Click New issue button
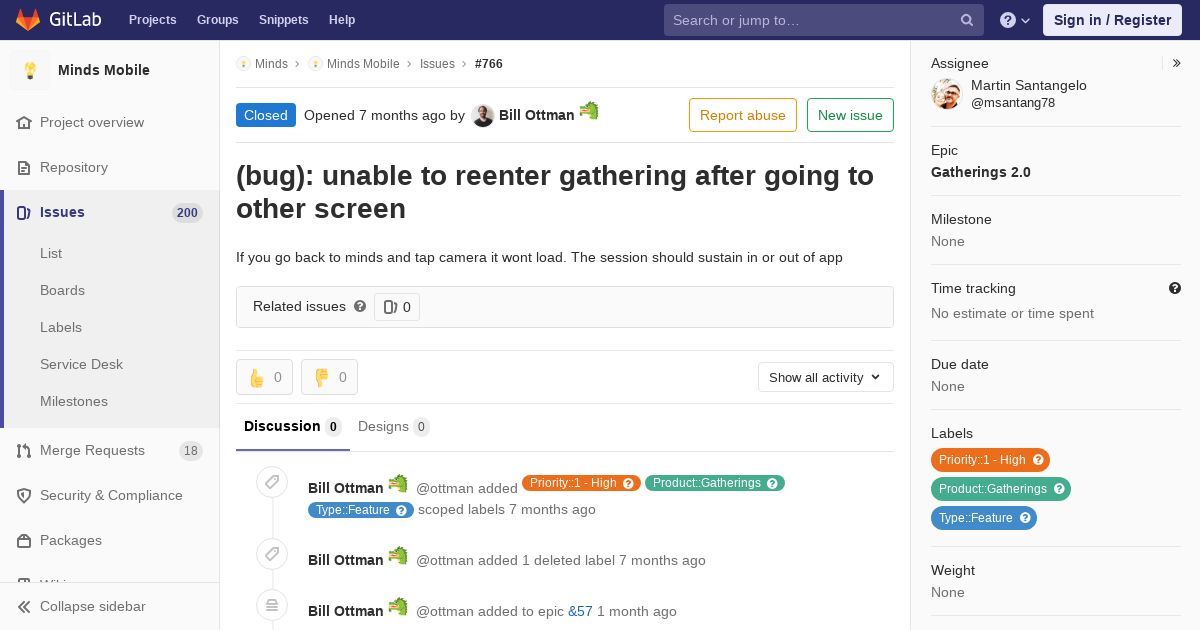Image resolution: width=1200 pixels, height=630 pixels. point(850,115)
